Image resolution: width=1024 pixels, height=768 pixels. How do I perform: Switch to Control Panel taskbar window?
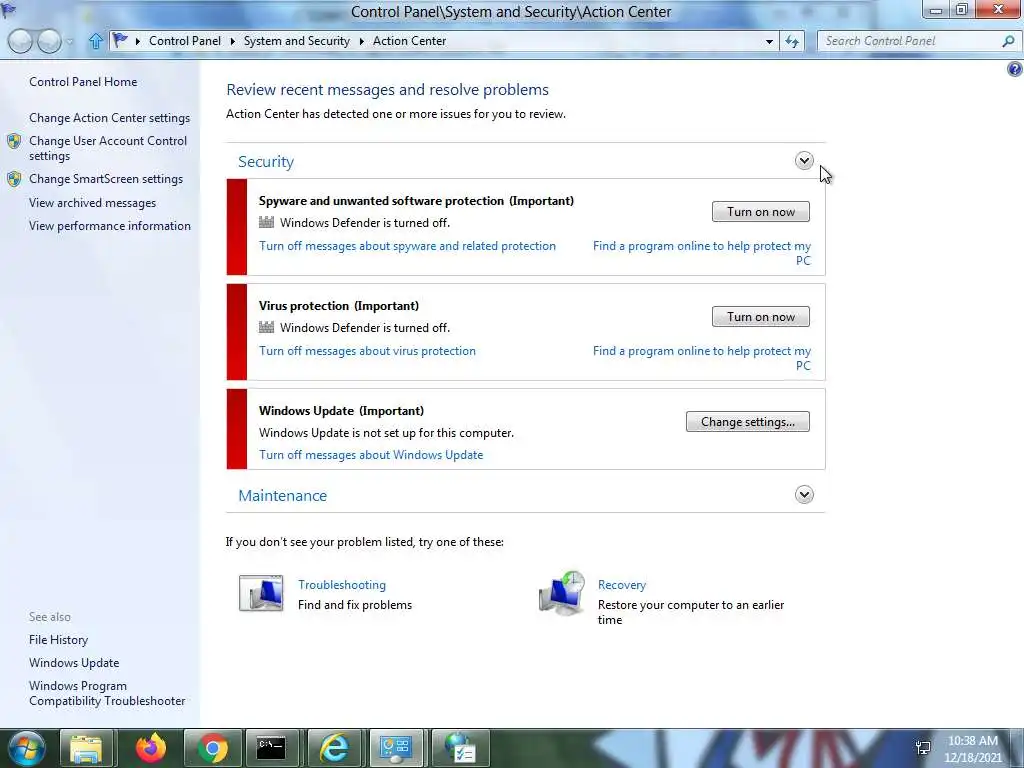tap(396, 748)
